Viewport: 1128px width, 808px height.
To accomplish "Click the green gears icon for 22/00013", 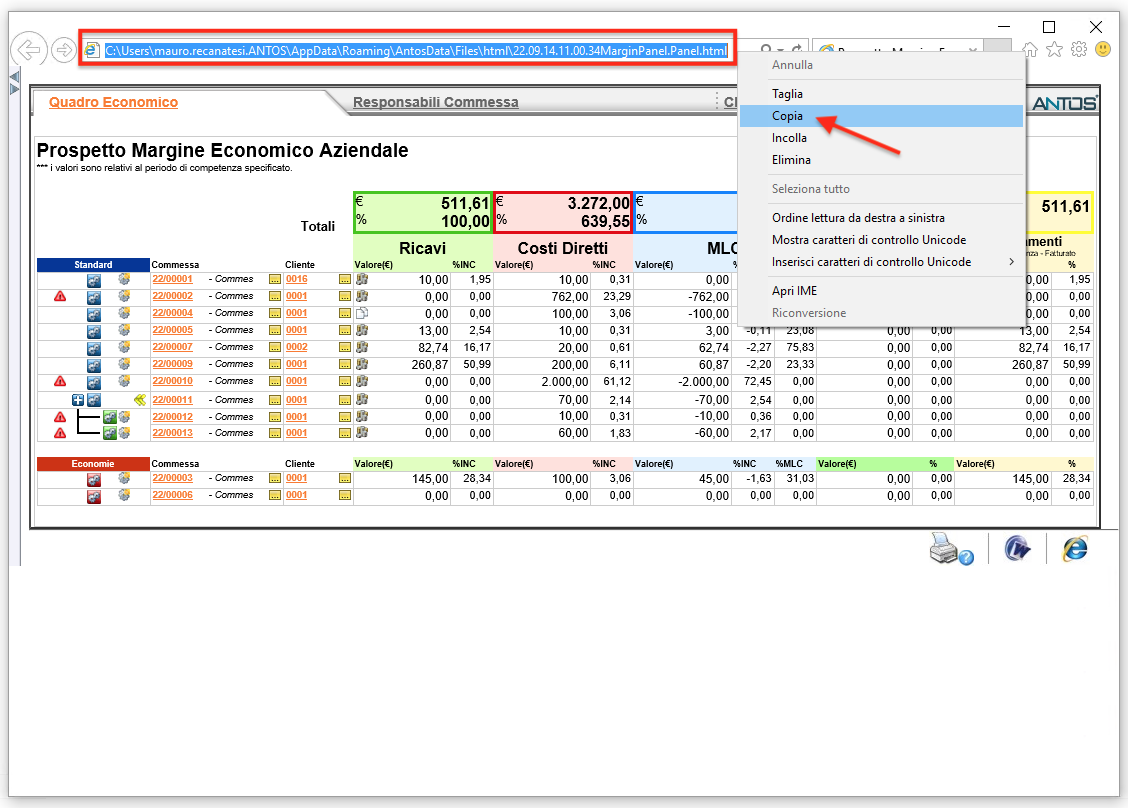I will tap(109, 433).
